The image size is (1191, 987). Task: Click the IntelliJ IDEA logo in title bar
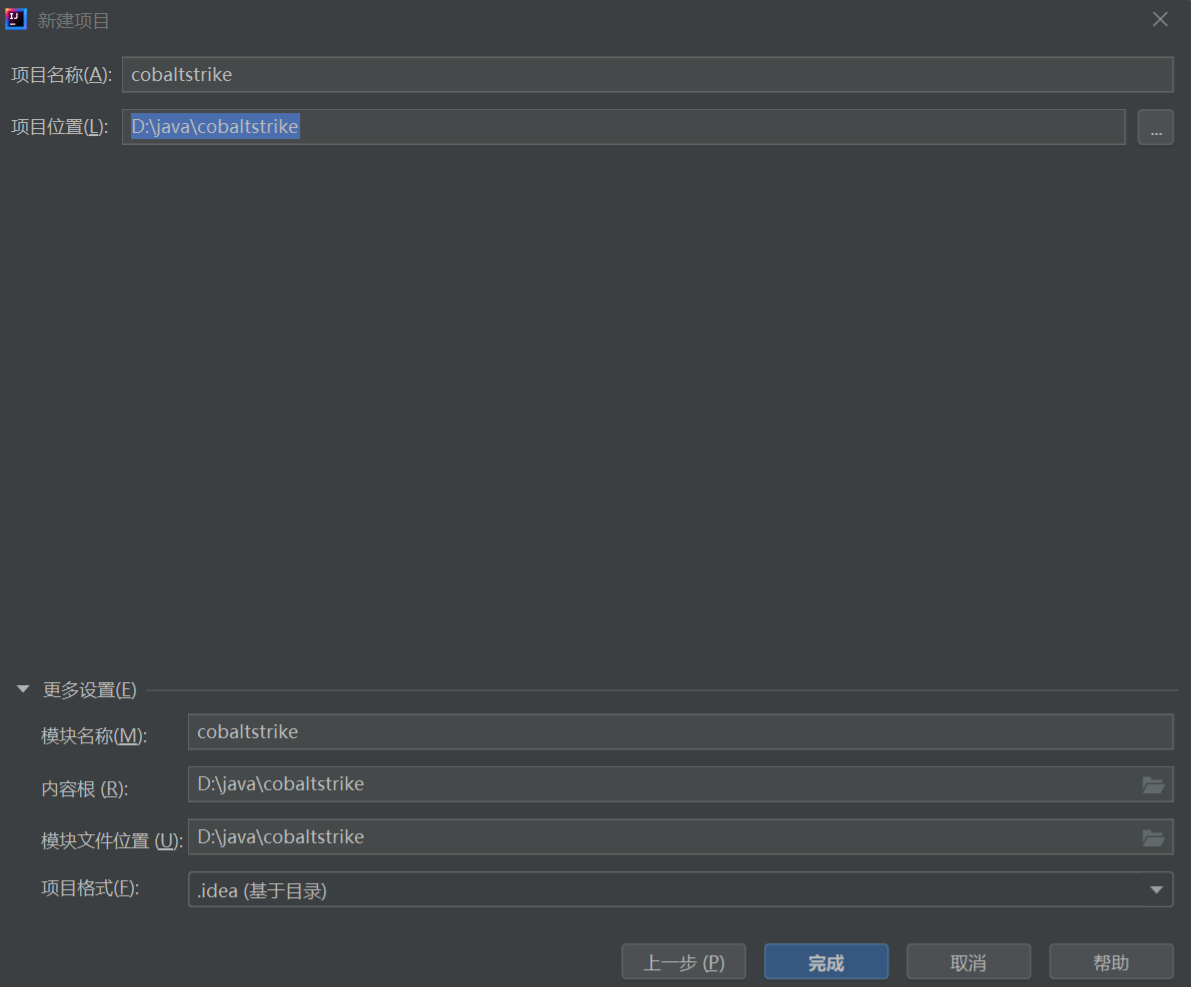pyautogui.click(x=16, y=19)
